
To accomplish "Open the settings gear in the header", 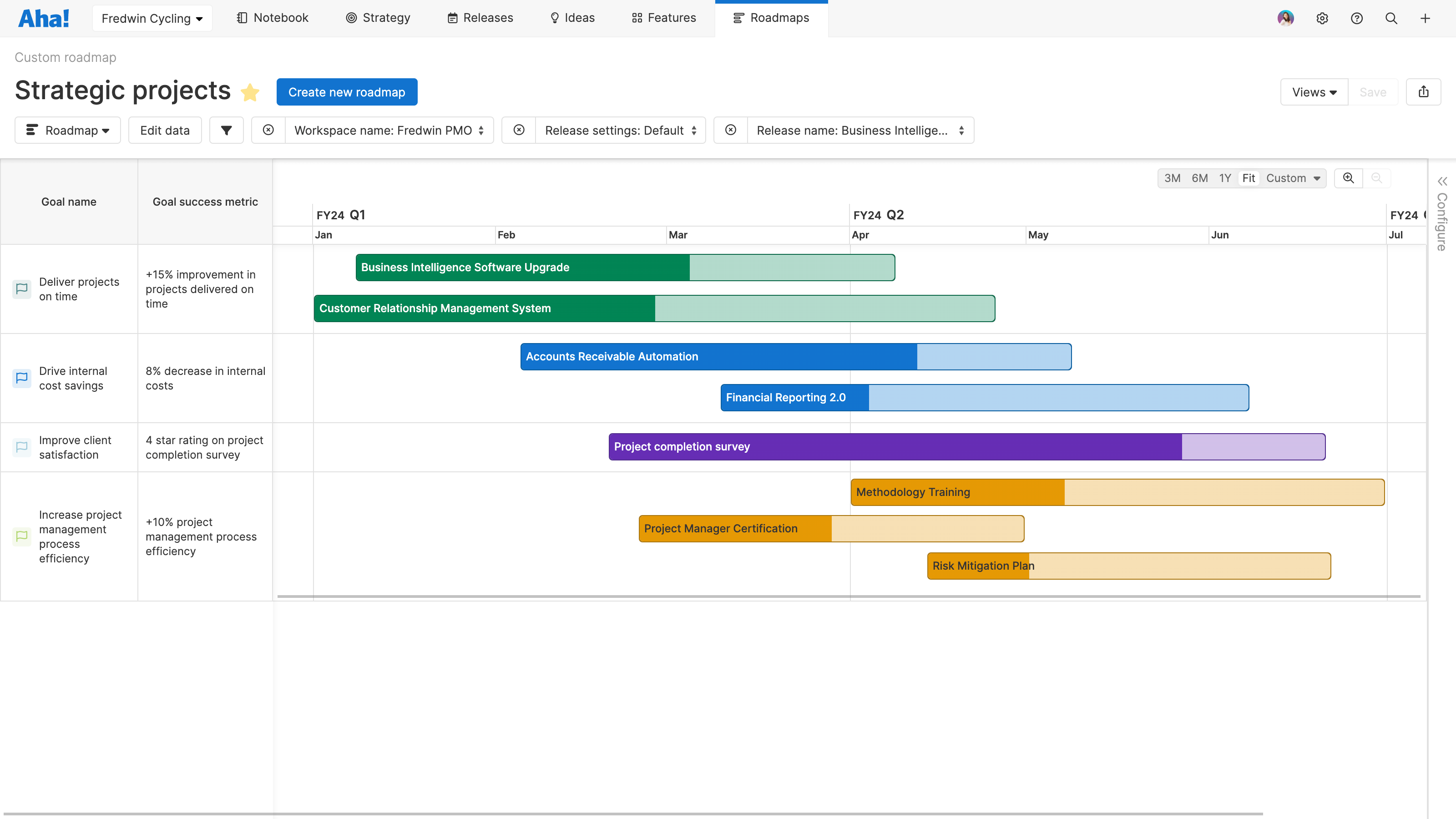I will click(x=1323, y=18).
